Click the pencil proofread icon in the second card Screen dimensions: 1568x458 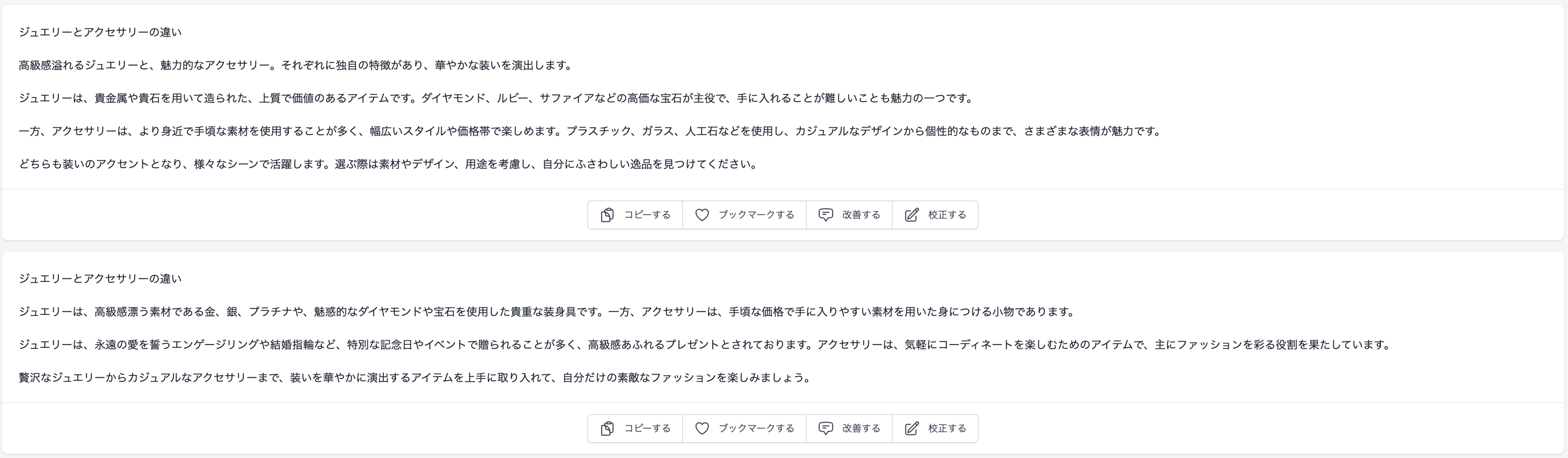[x=911, y=429]
